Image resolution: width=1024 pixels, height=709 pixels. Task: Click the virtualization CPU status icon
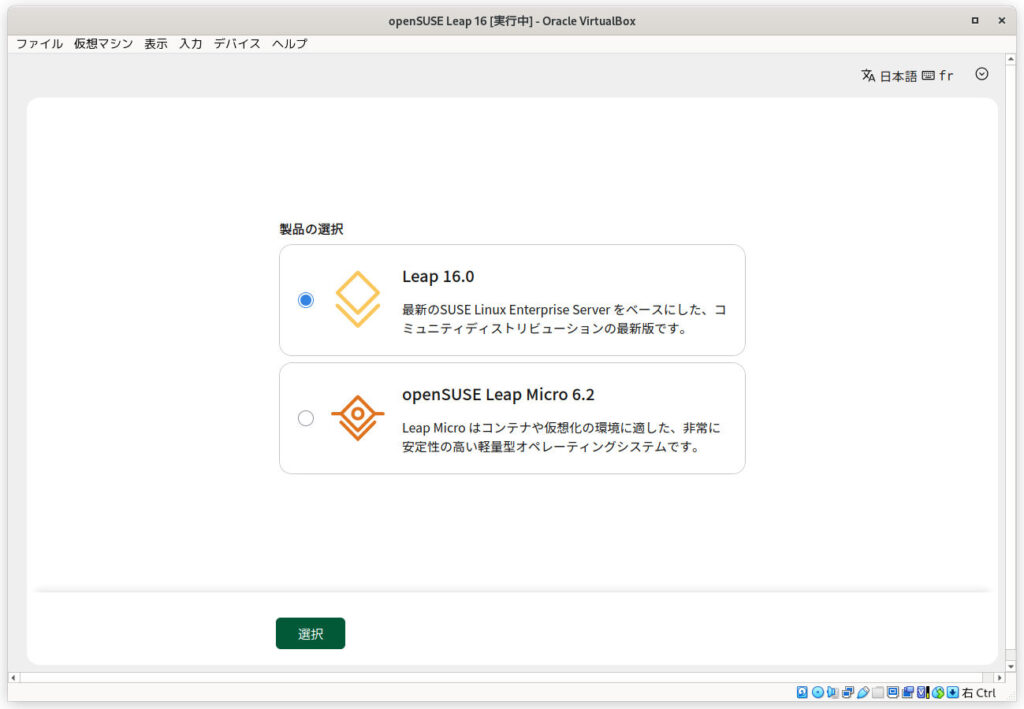[x=923, y=693]
